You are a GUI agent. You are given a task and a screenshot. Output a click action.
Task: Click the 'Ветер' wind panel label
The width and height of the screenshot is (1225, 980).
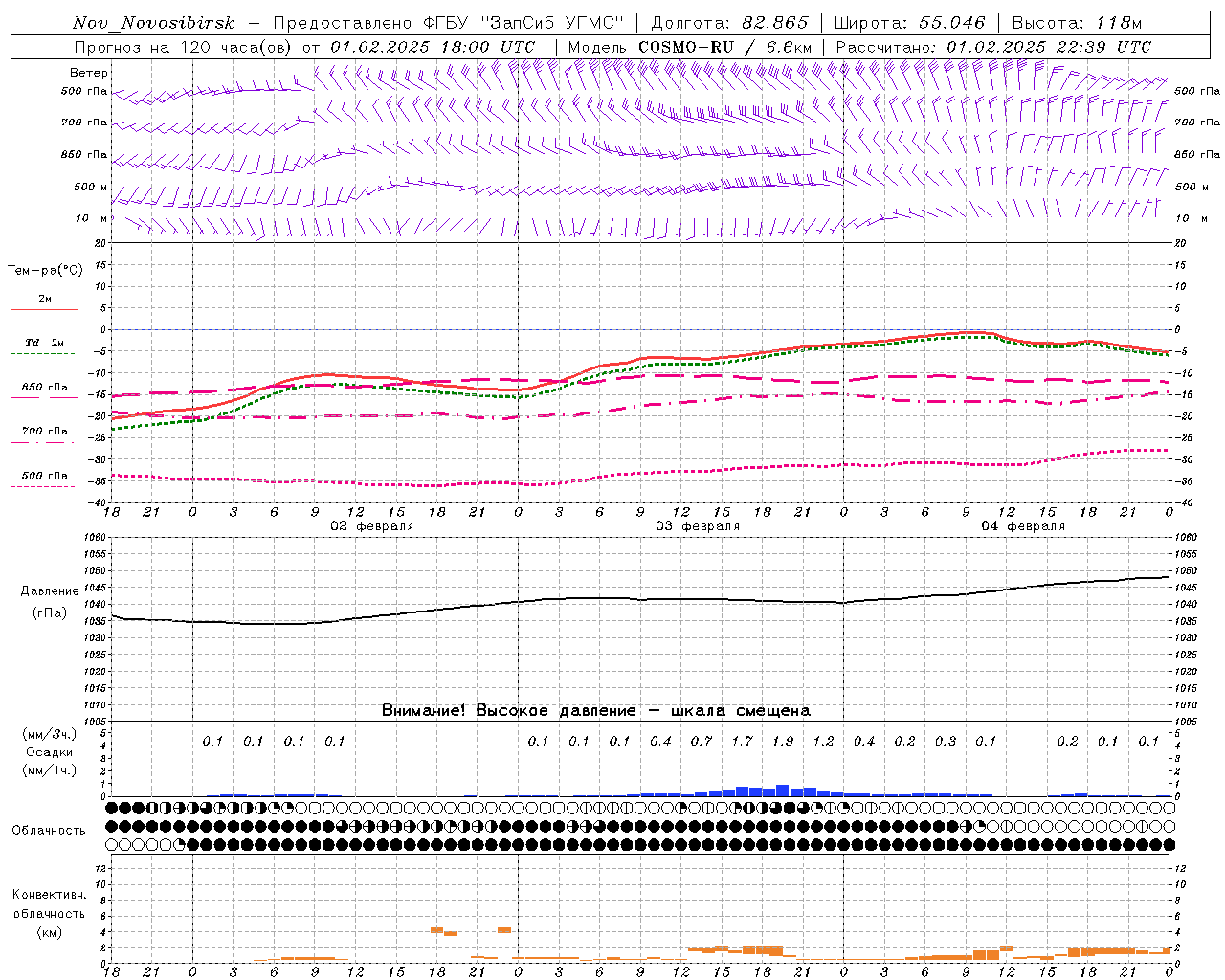[x=89, y=73]
